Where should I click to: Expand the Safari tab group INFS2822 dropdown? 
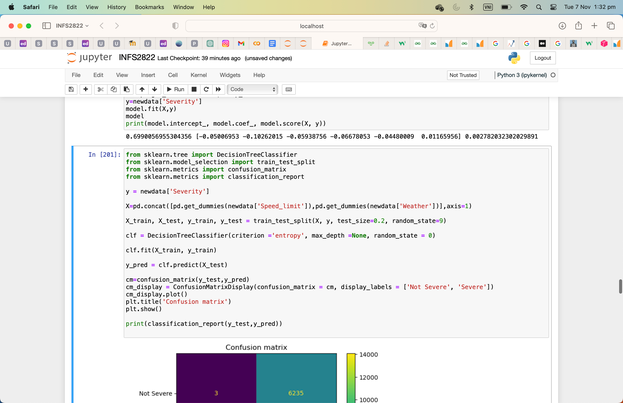pyautogui.click(x=72, y=26)
